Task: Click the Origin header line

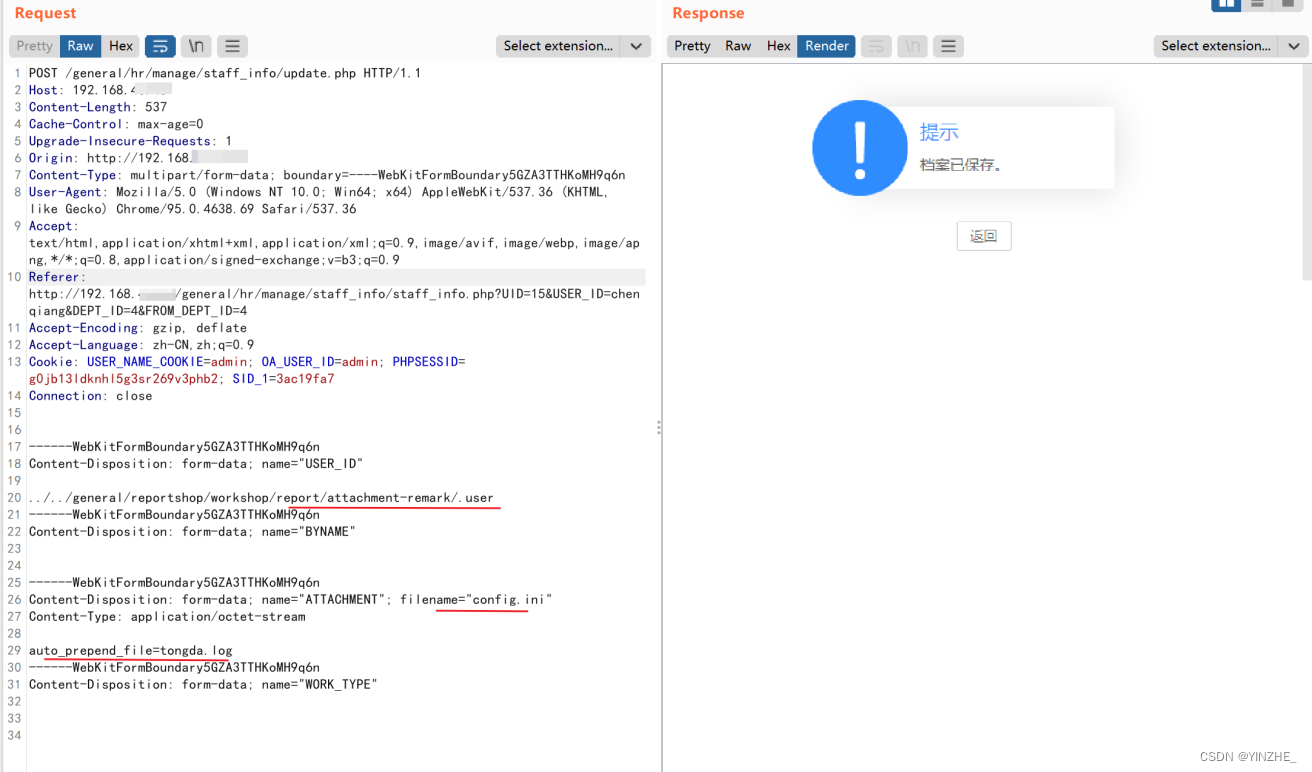Action: pyautogui.click(x=138, y=158)
